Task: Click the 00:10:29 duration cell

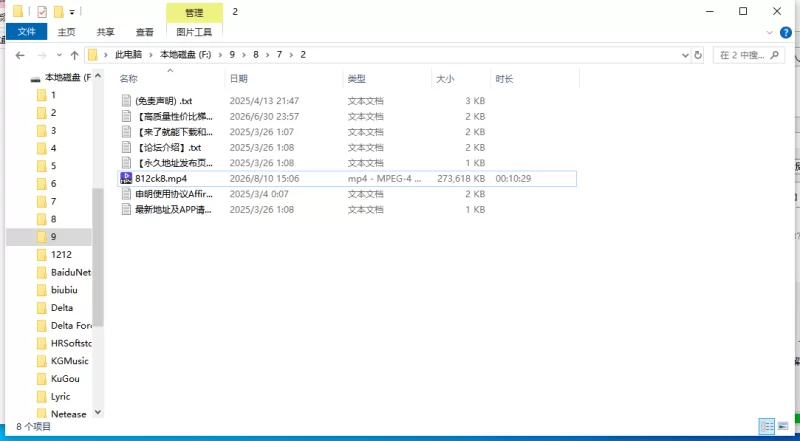Action: (x=513, y=179)
